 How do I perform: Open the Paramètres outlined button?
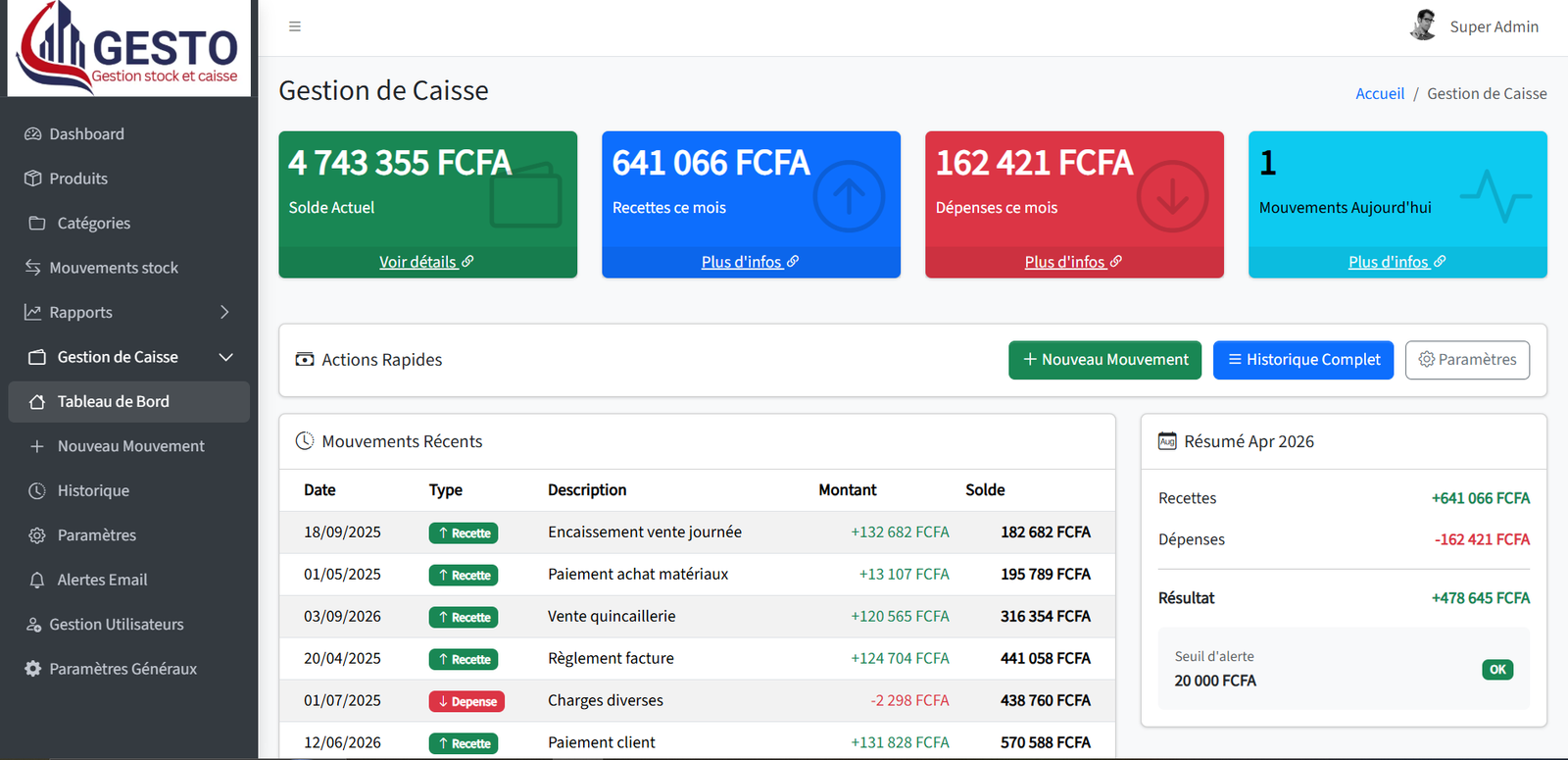click(x=1467, y=360)
